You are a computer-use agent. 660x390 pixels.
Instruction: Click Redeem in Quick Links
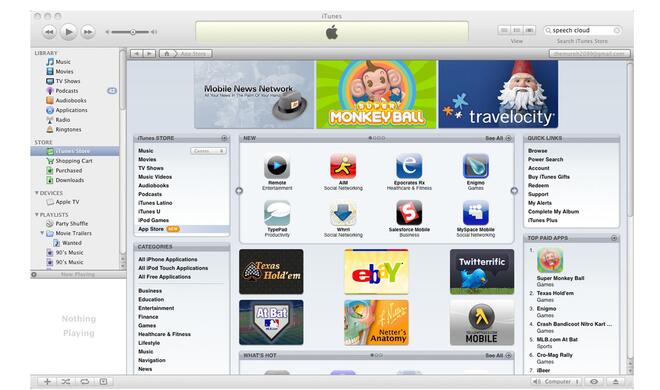click(x=538, y=186)
